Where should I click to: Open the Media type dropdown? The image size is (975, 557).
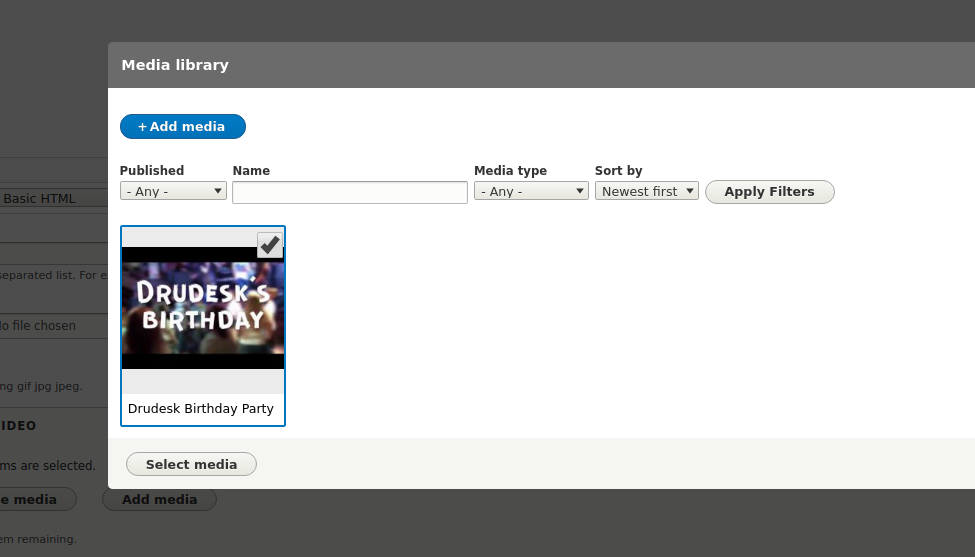(531, 191)
